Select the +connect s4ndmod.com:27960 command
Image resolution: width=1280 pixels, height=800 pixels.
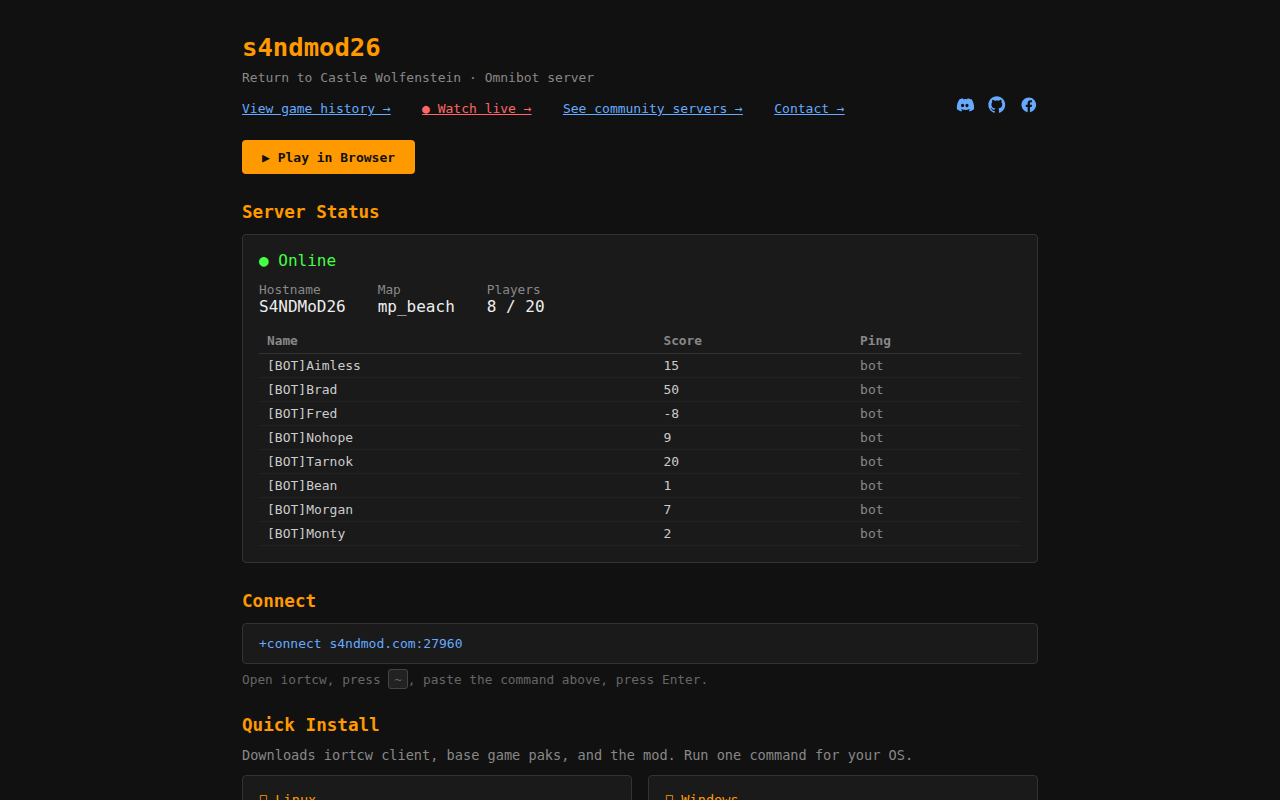361,643
